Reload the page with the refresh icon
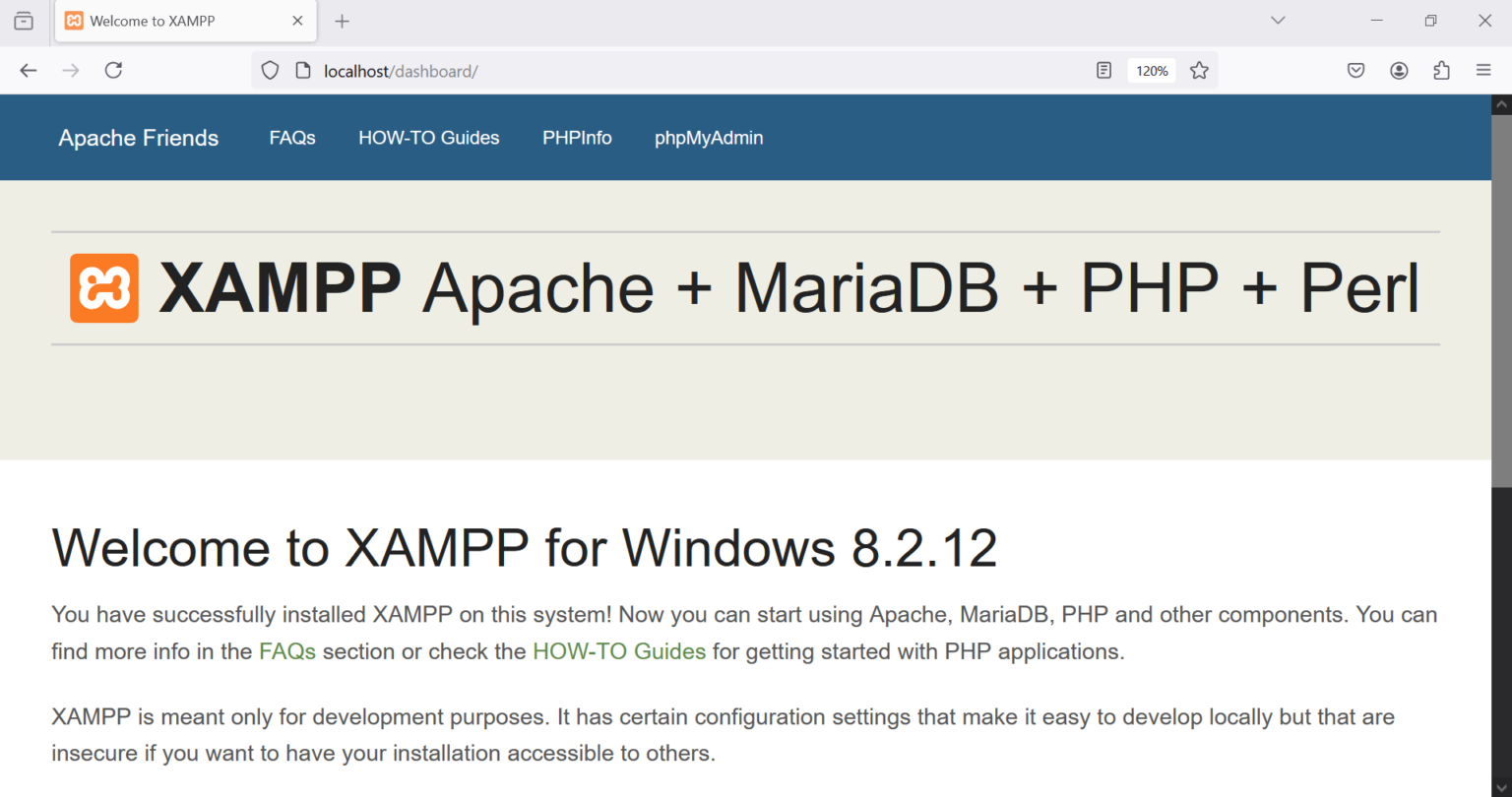1512x797 pixels. [113, 70]
